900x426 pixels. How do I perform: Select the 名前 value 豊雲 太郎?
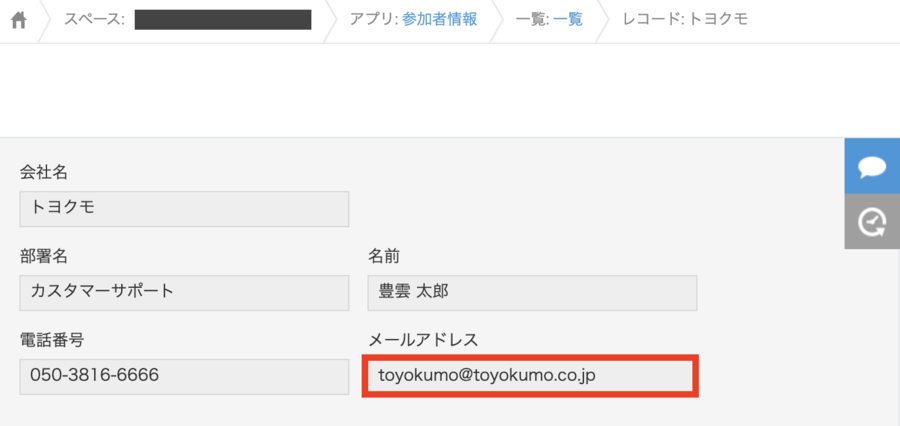pos(533,293)
